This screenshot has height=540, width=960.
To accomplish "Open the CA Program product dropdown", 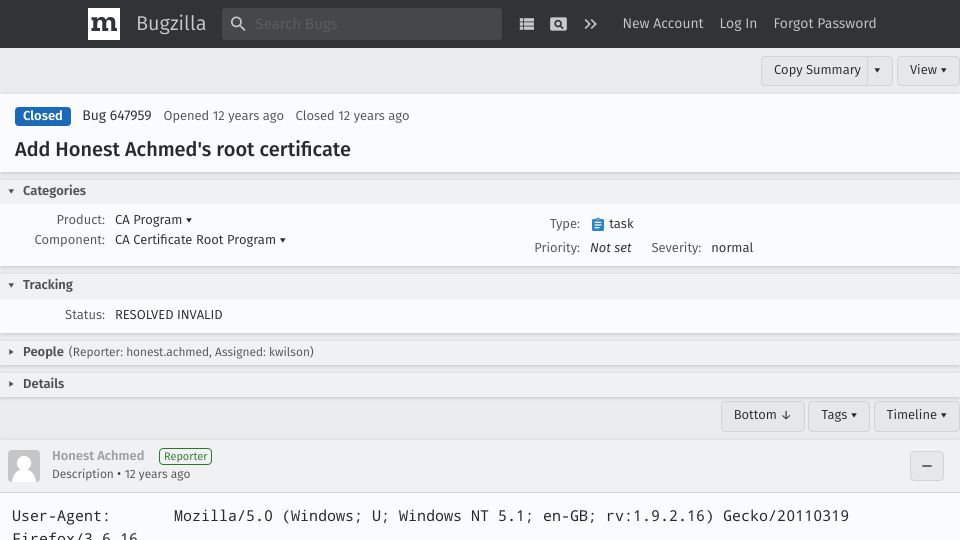I will point(154,220).
